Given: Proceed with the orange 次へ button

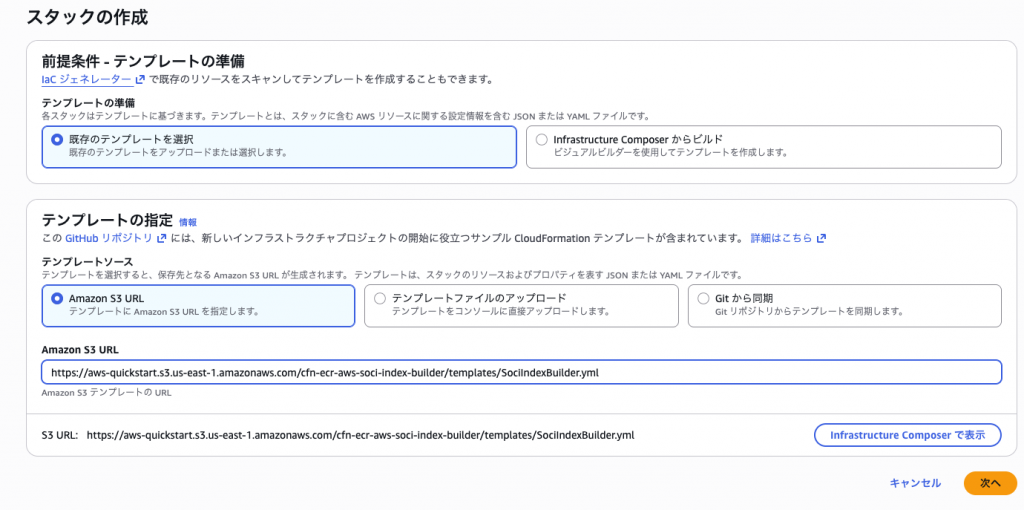Looking at the screenshot, I should tap(990, 483).
